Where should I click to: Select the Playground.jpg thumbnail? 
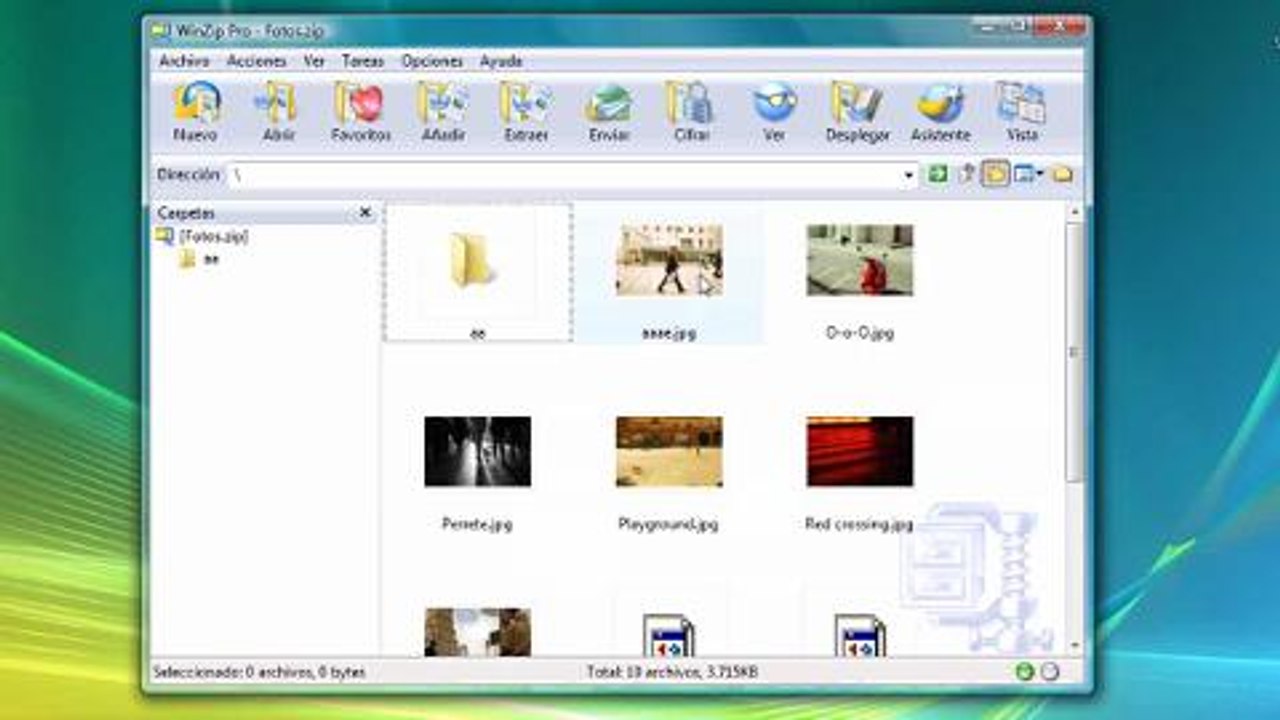pos(669,451)
